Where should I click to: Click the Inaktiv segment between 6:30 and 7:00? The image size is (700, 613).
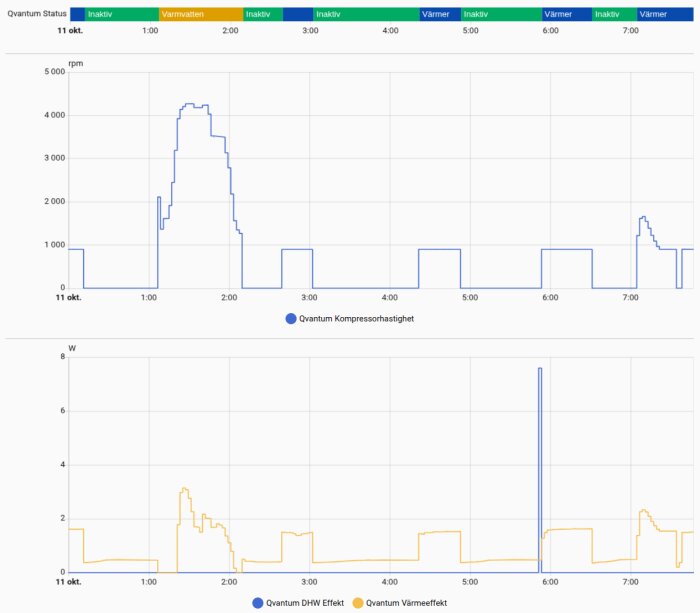(x=613, y=15)
